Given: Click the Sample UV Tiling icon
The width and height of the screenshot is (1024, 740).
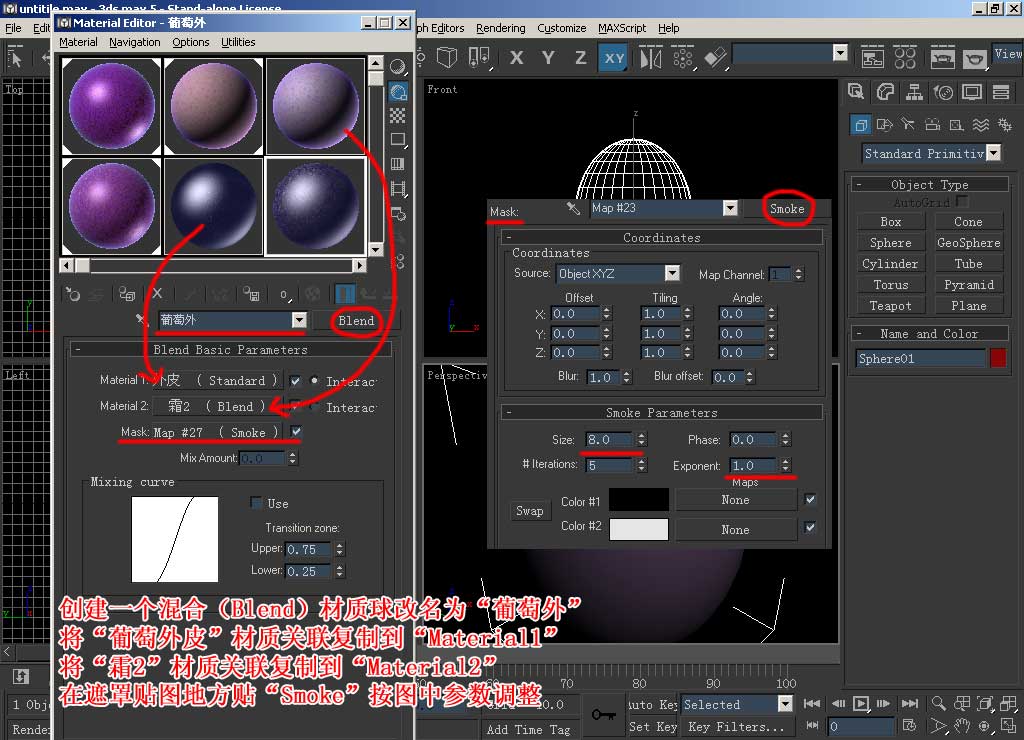Looking at the screenshot, I should tap(398, 140).
